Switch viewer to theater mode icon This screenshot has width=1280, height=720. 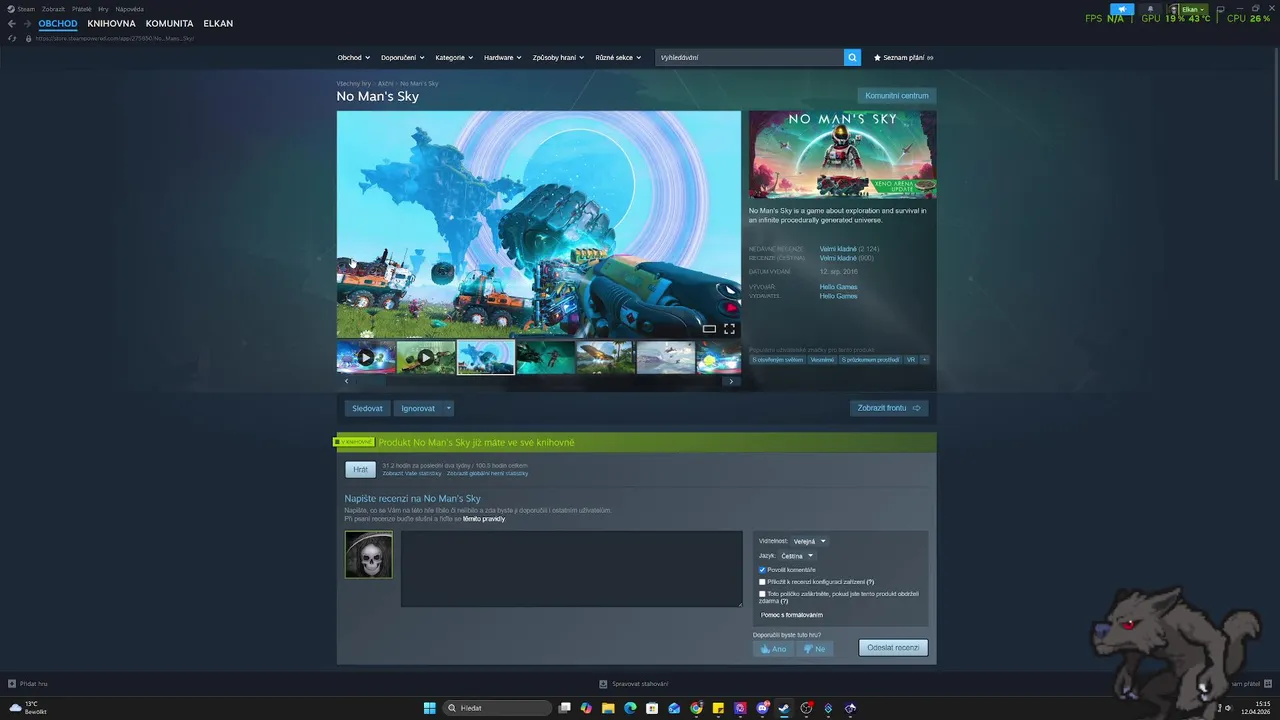709,328
